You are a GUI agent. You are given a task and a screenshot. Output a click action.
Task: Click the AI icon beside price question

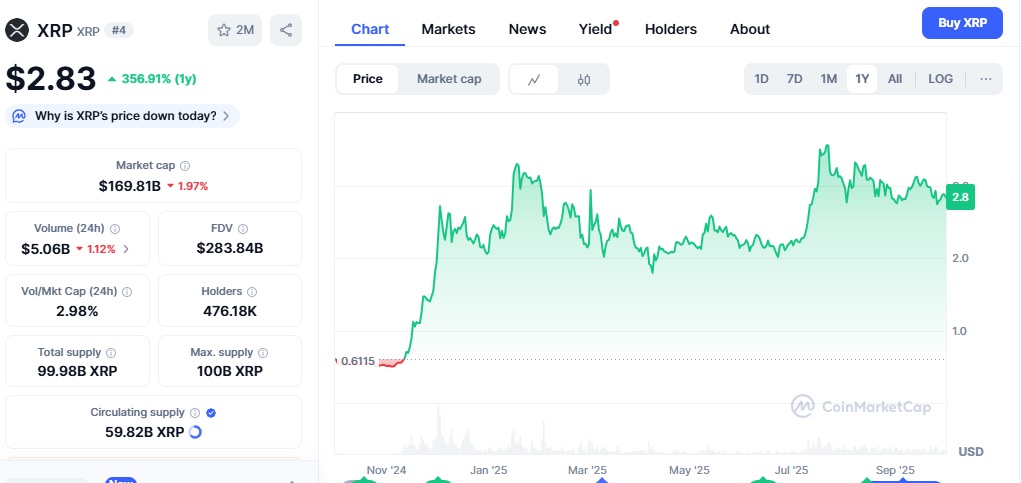pyautogui.click(x=20, y=117)
